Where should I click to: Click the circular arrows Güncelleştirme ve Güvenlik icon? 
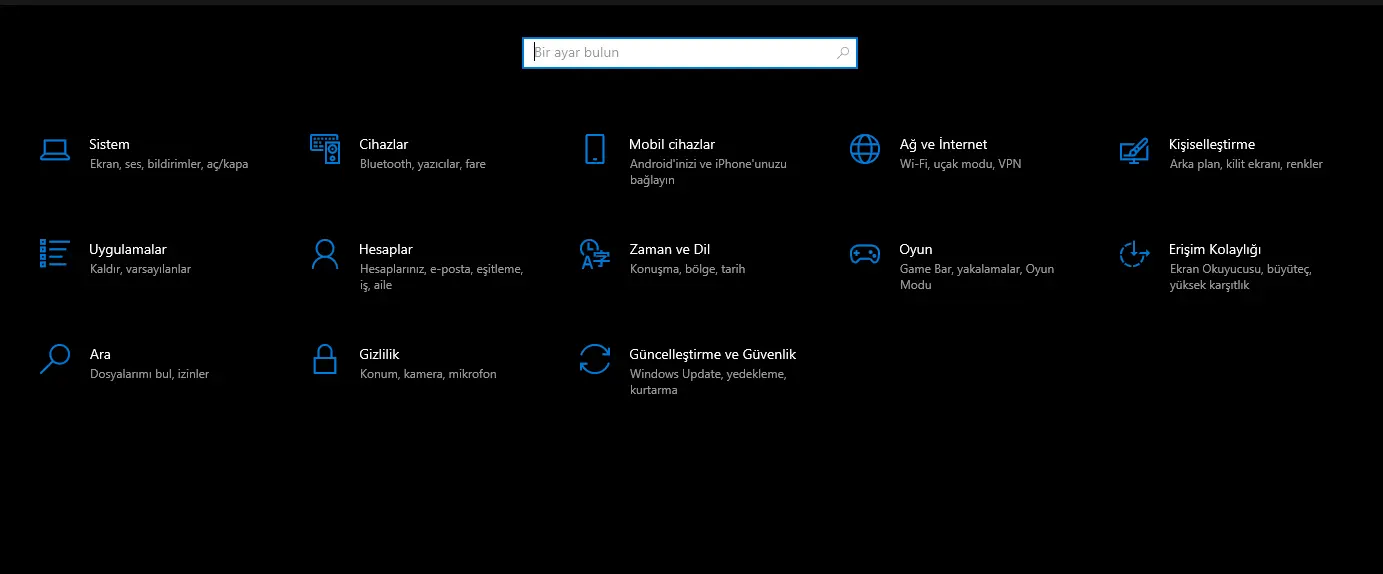[594, 359]
